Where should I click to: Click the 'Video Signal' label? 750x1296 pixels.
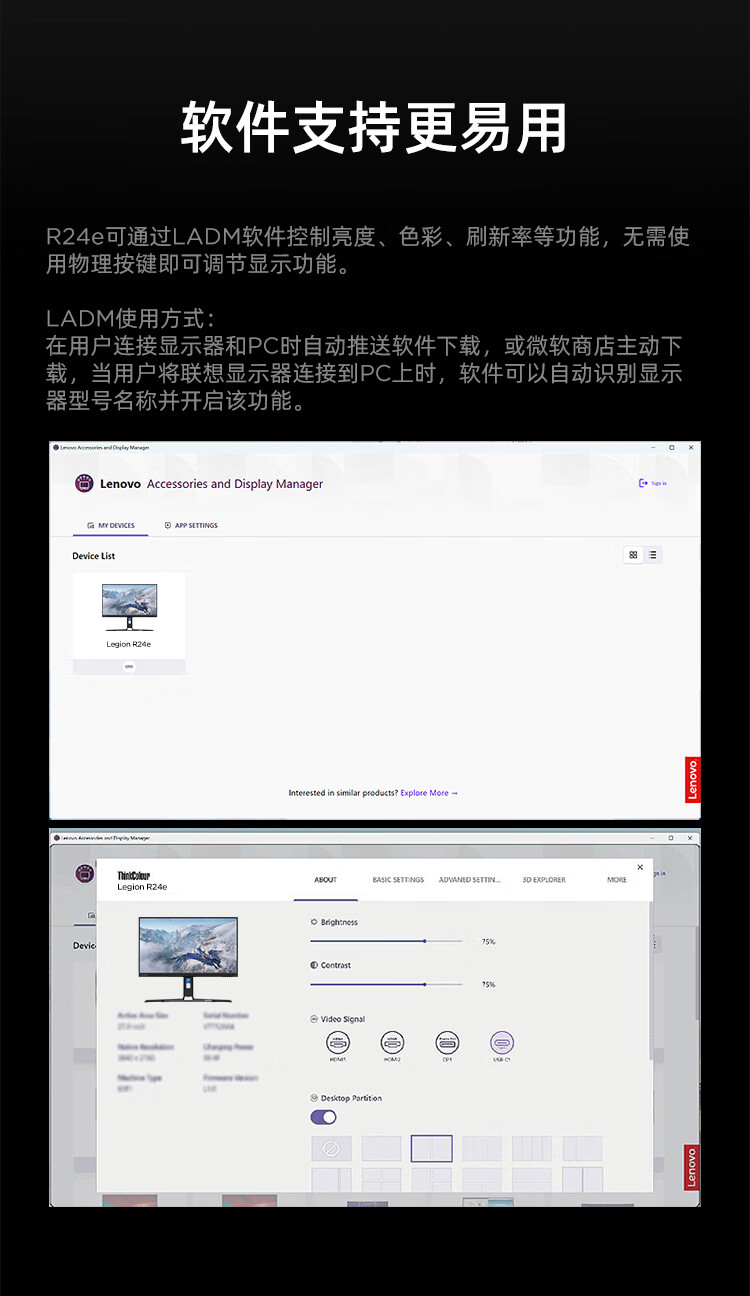coord(343,1019)
